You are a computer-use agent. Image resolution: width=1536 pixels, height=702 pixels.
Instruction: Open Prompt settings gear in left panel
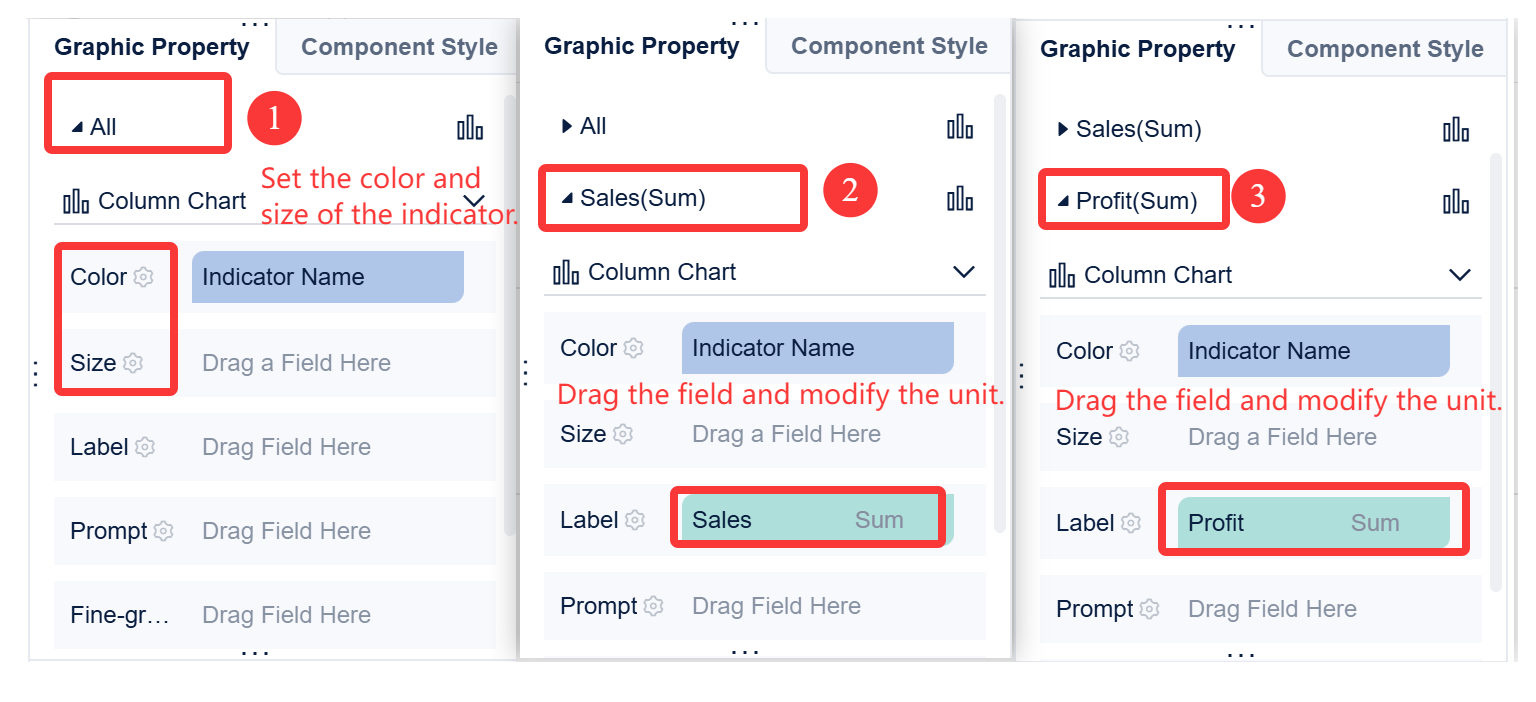(x=164, y=531)
